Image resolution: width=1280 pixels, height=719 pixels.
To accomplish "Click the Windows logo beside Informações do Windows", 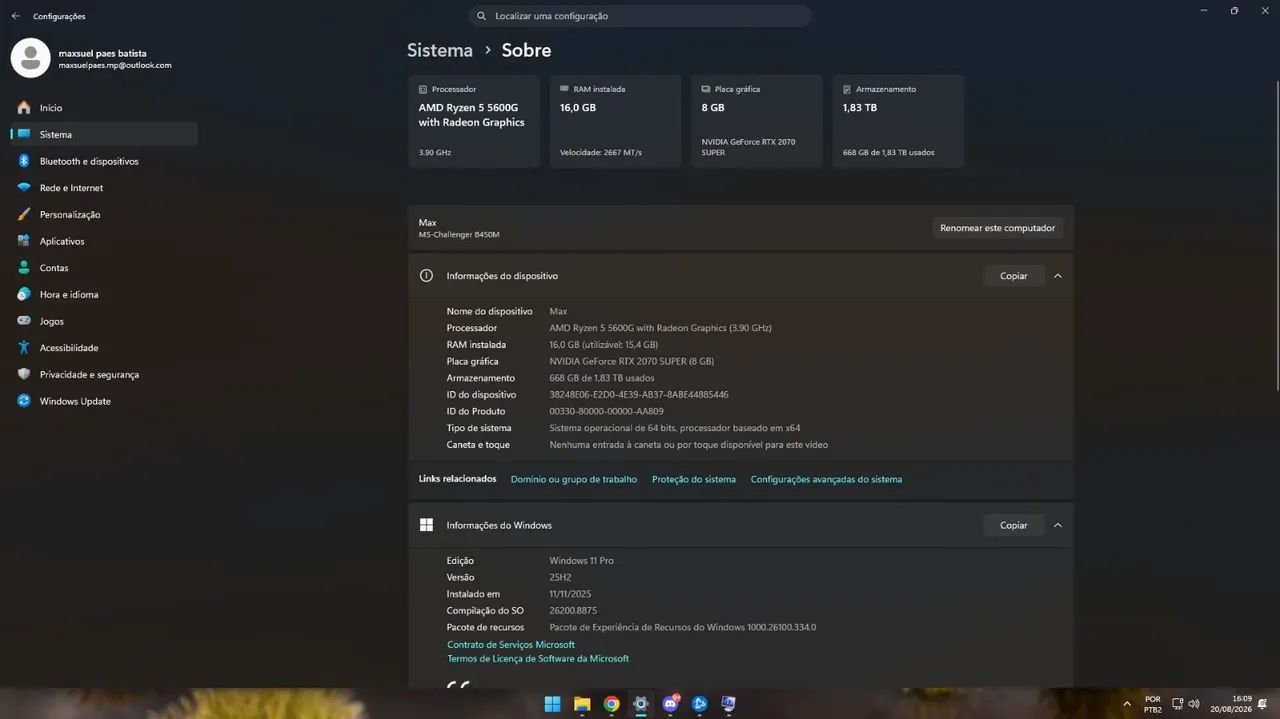I will (x=426, y=525).
